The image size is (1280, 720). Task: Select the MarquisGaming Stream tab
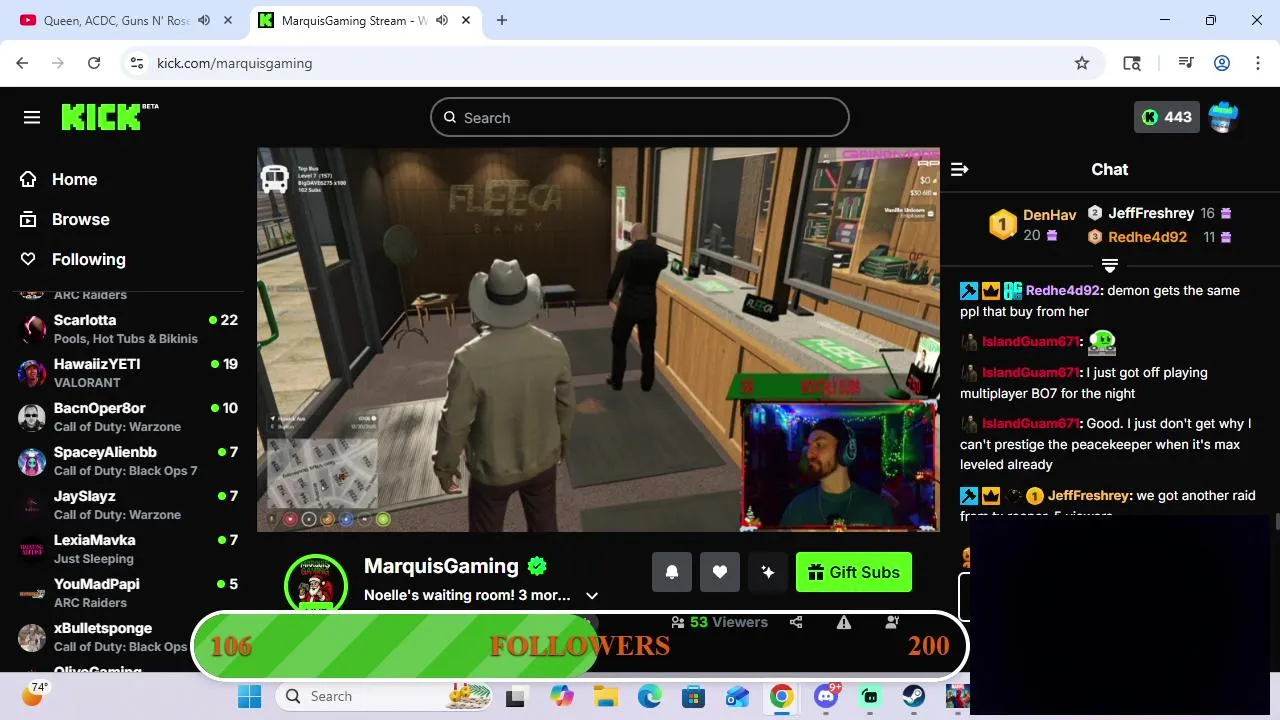point(365,20)
